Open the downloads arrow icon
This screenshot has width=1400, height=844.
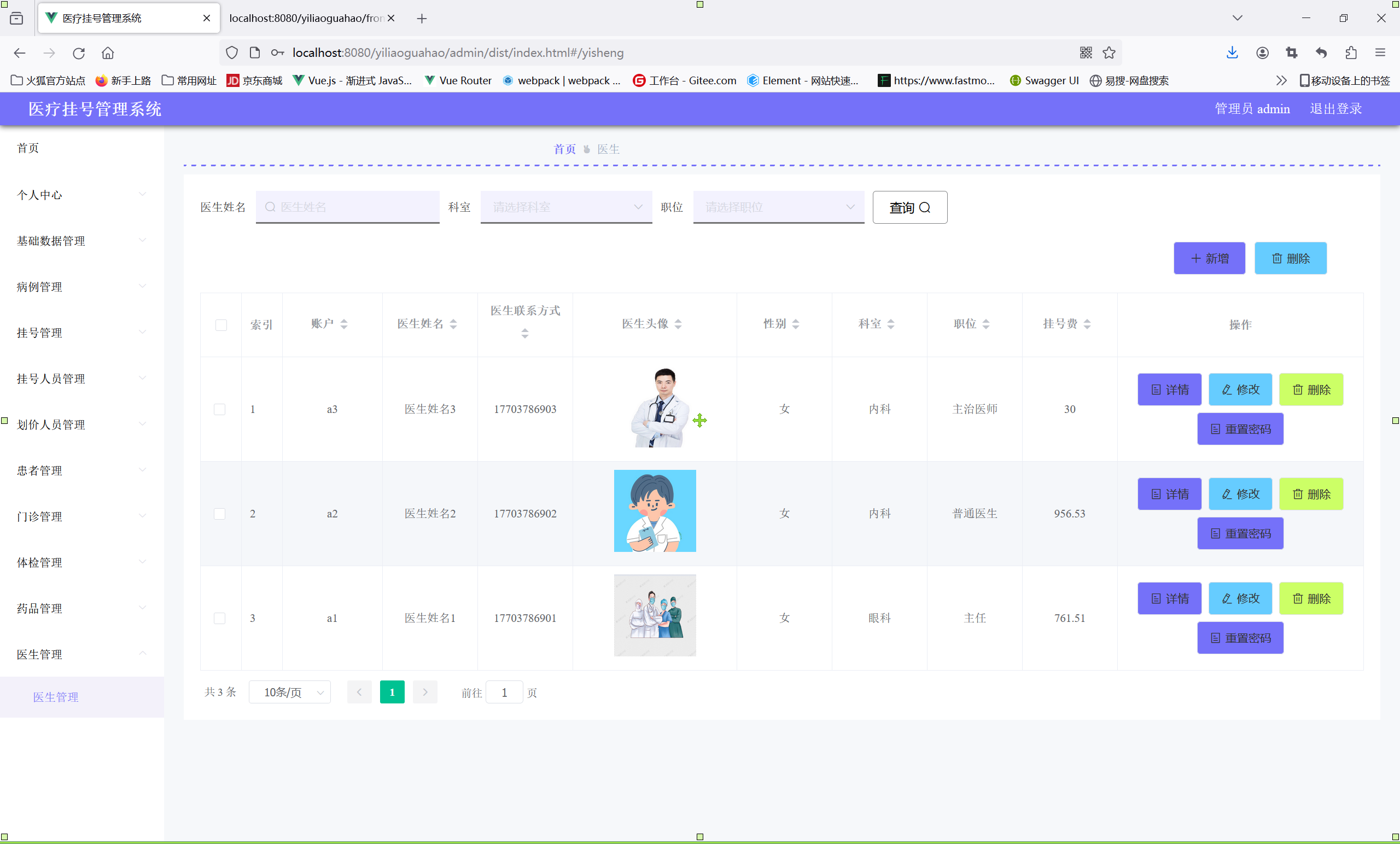[x=1232, y=53]
